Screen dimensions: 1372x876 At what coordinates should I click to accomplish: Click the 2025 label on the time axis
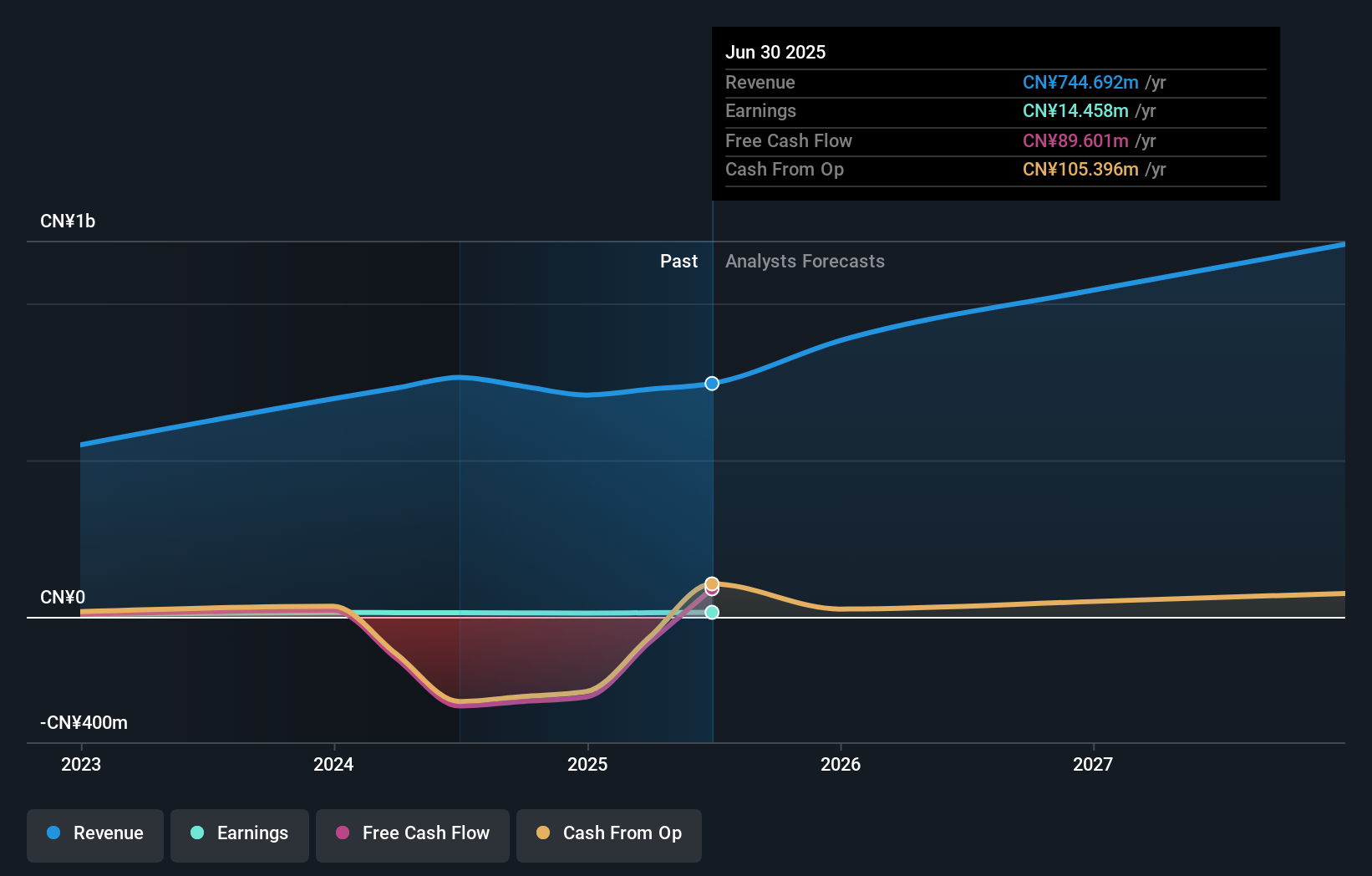pos(587,763)
